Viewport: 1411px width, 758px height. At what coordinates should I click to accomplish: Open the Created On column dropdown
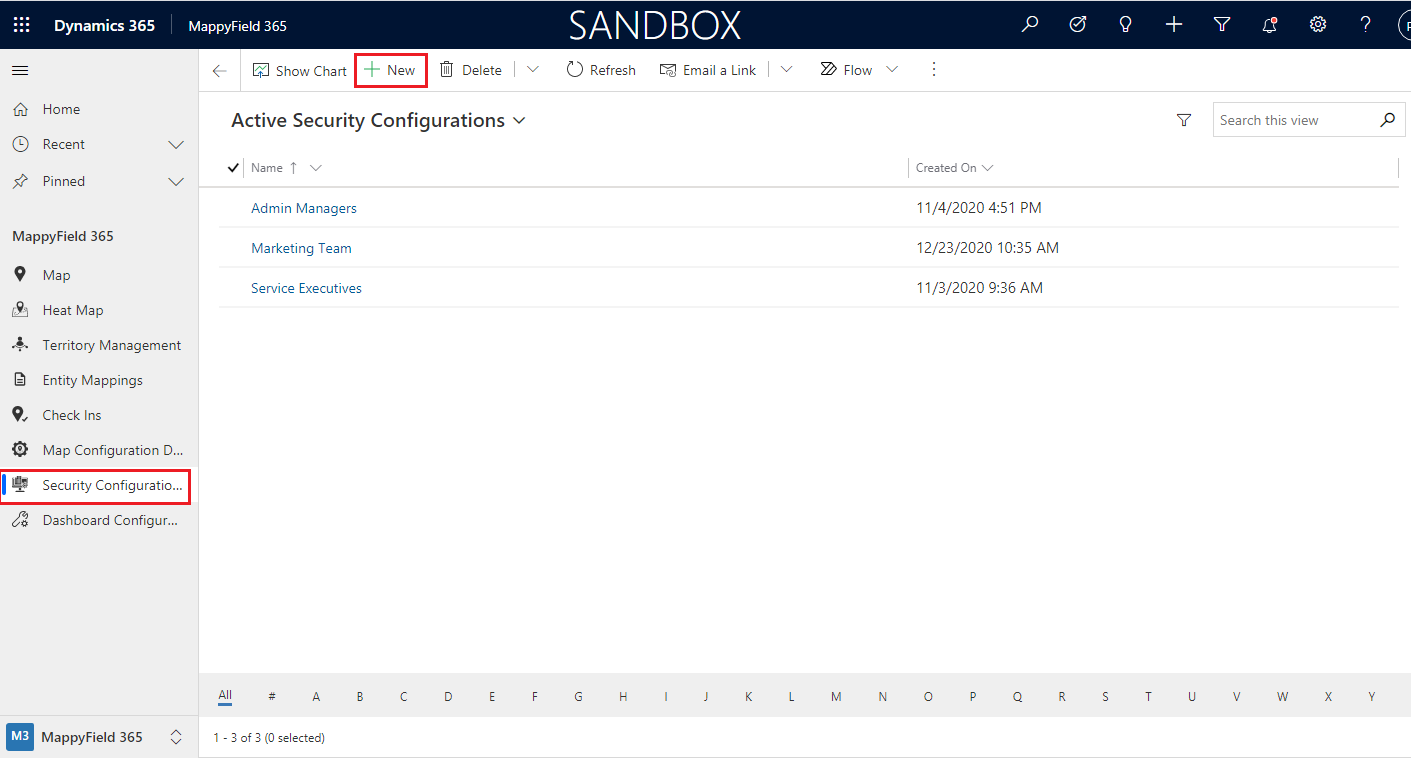(988, 168)
